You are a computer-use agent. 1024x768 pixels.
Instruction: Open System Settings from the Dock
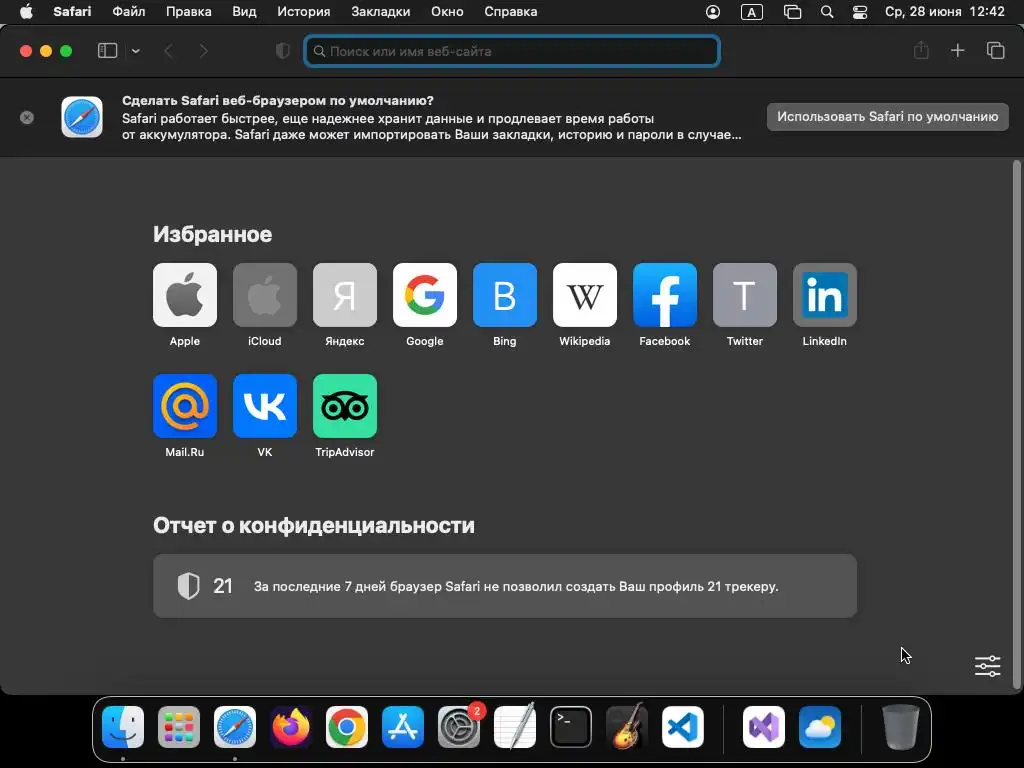[x=459, y=727]
